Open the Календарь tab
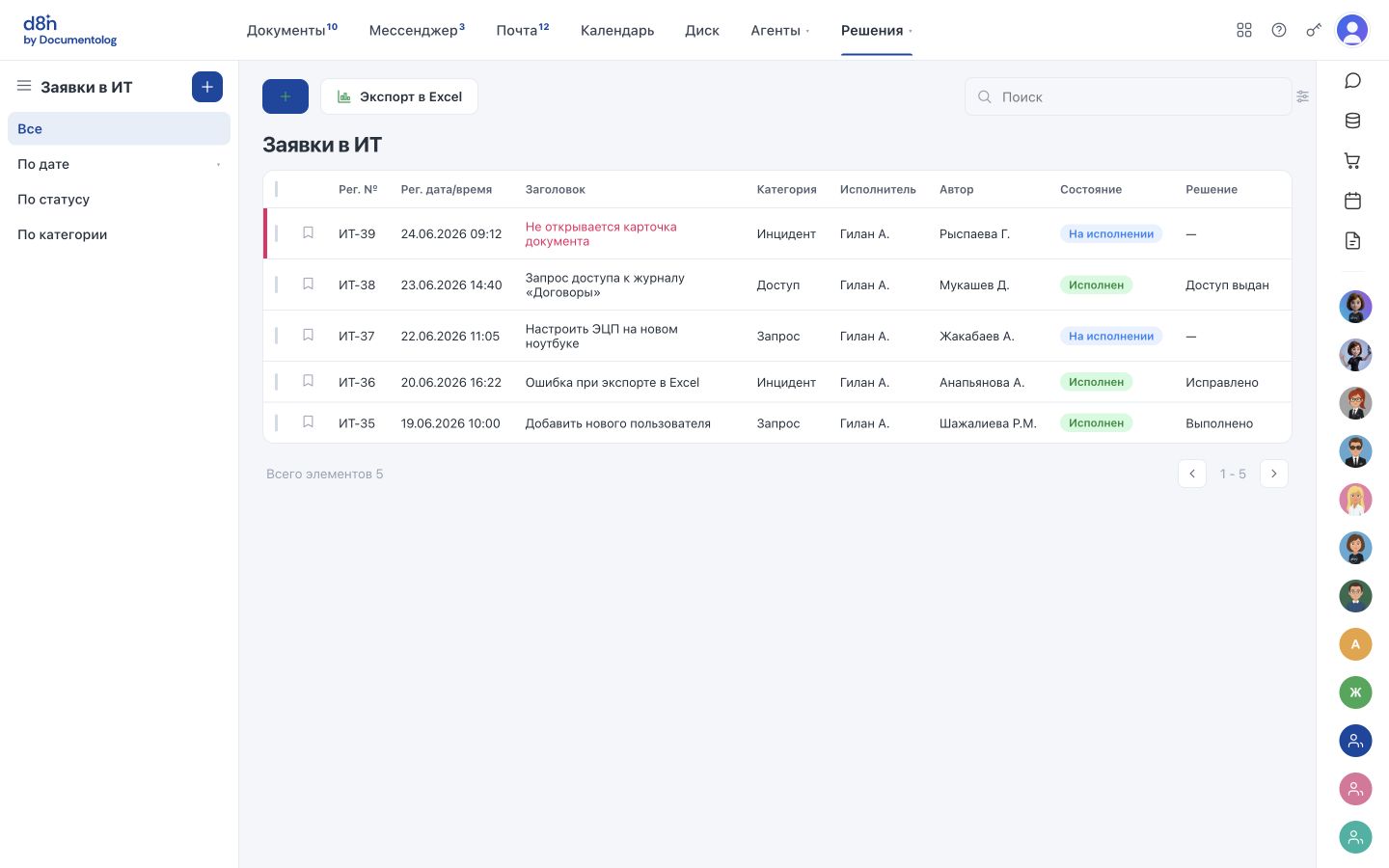1389x868 pixels. (x=617, y=30)
